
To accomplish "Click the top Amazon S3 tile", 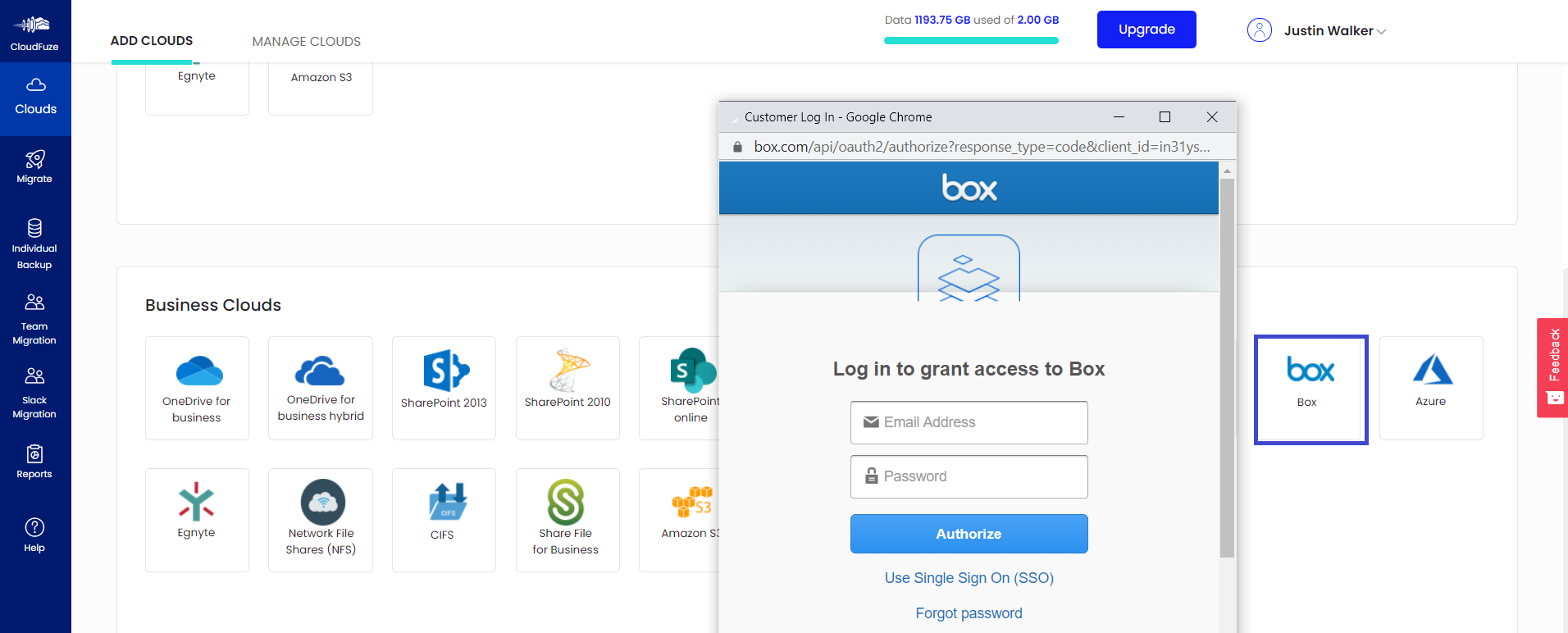I will (321, 89).
